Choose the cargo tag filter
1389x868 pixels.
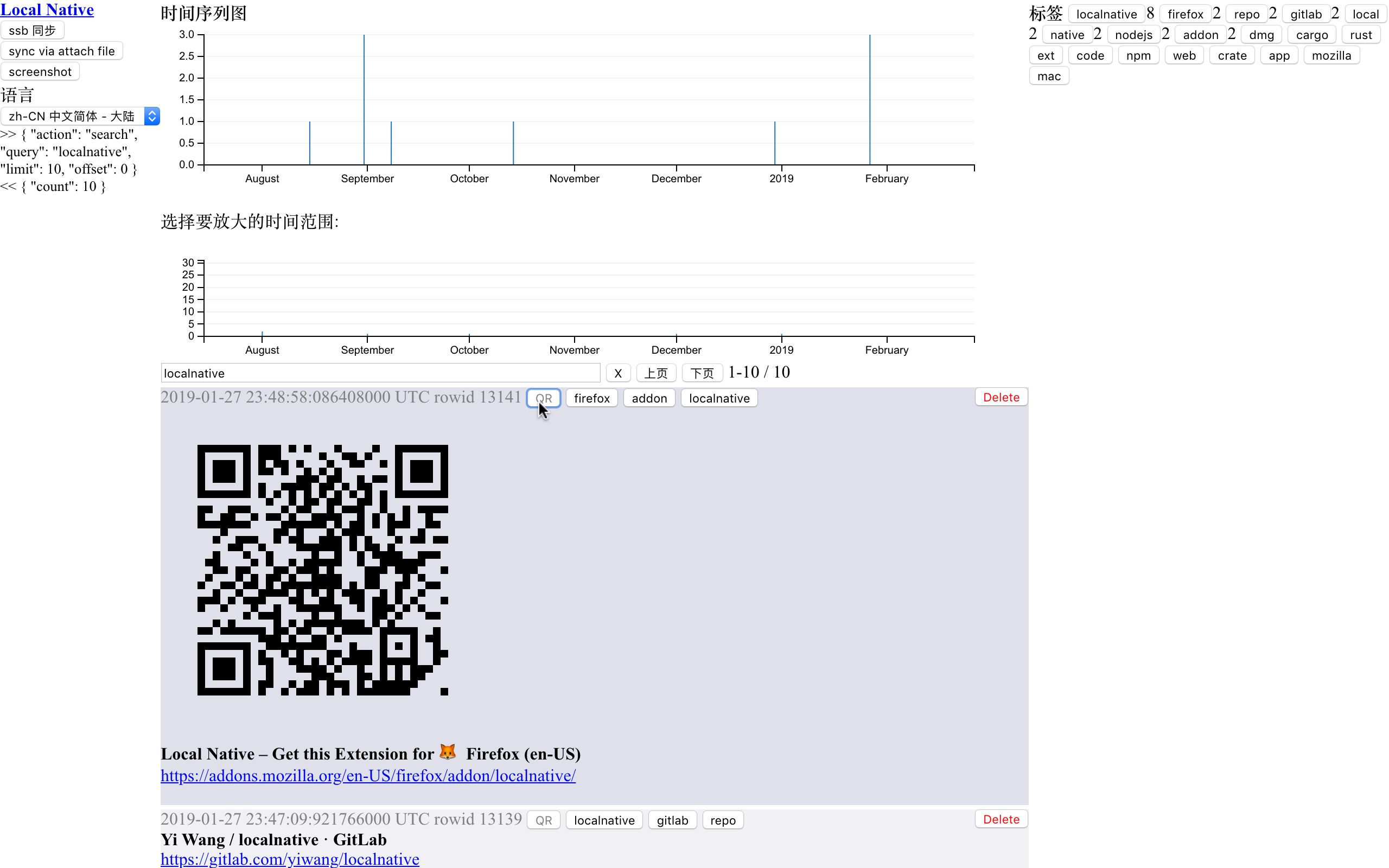[1311, 34]
